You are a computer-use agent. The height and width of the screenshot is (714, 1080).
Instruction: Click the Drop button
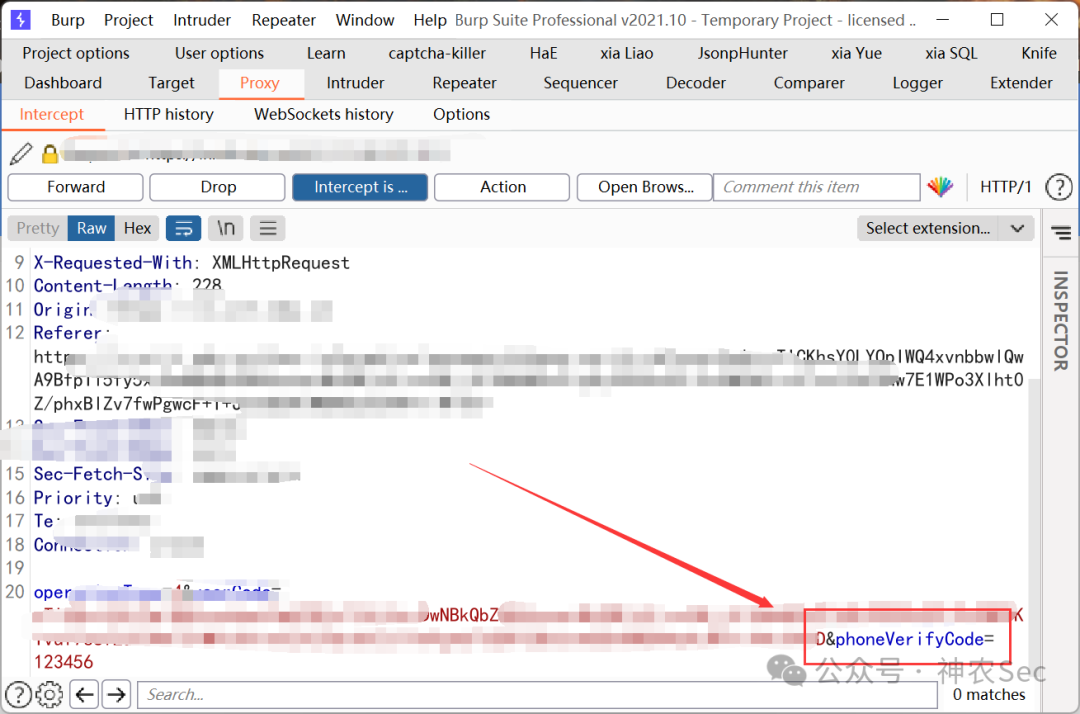pyautogui.click(x=218, y=187)
